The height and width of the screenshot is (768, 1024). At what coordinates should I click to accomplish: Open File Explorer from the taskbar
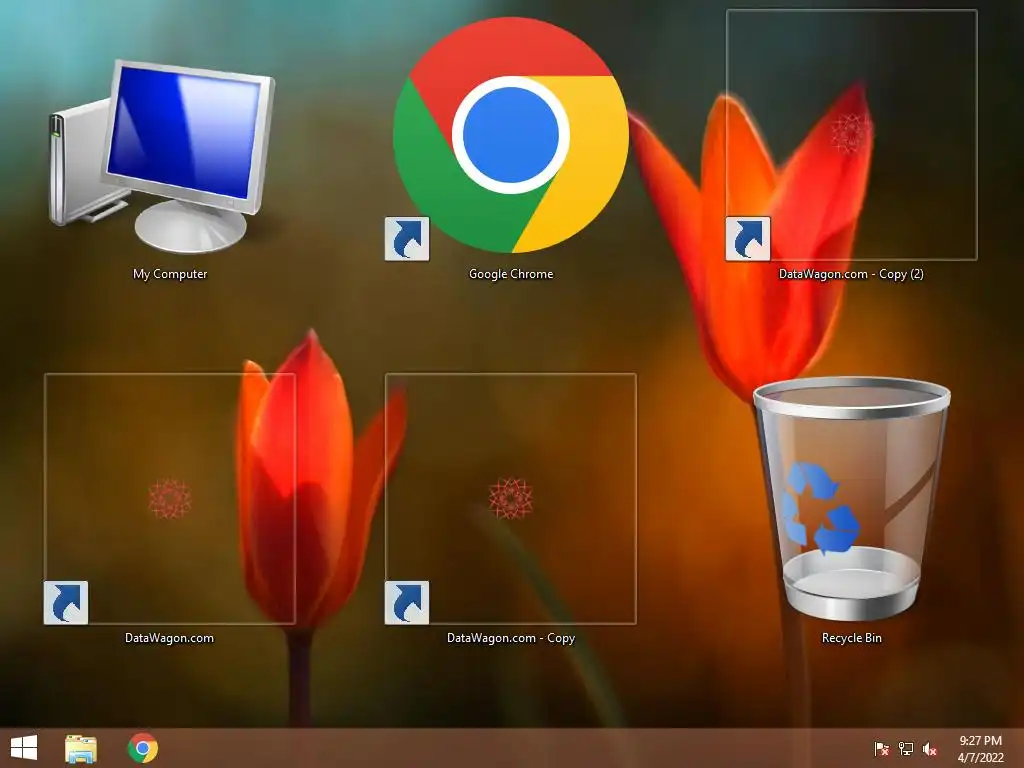coord(81,748)
